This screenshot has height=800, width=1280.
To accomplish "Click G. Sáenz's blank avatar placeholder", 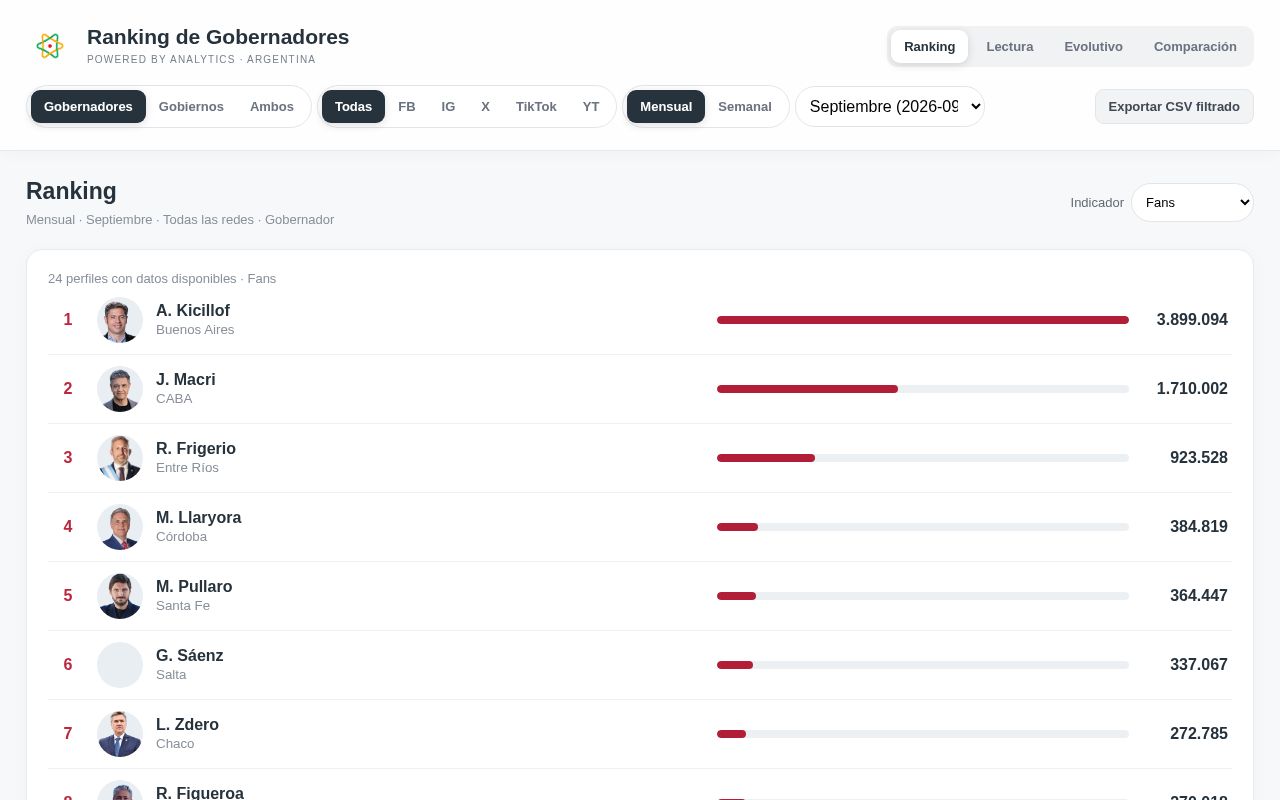I will tap(120, 665).
